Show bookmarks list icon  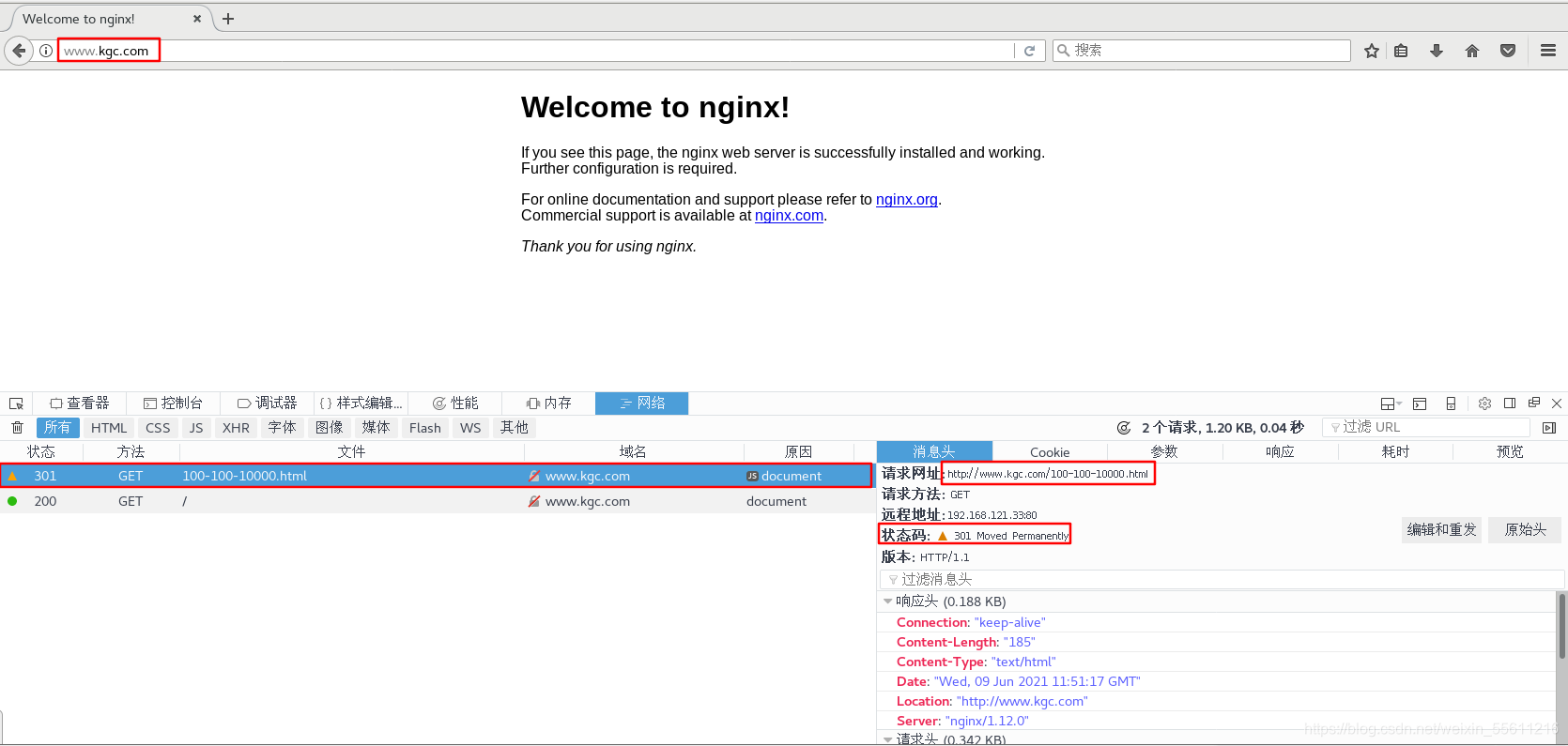pyautogui.click(x=1401, y=51)
